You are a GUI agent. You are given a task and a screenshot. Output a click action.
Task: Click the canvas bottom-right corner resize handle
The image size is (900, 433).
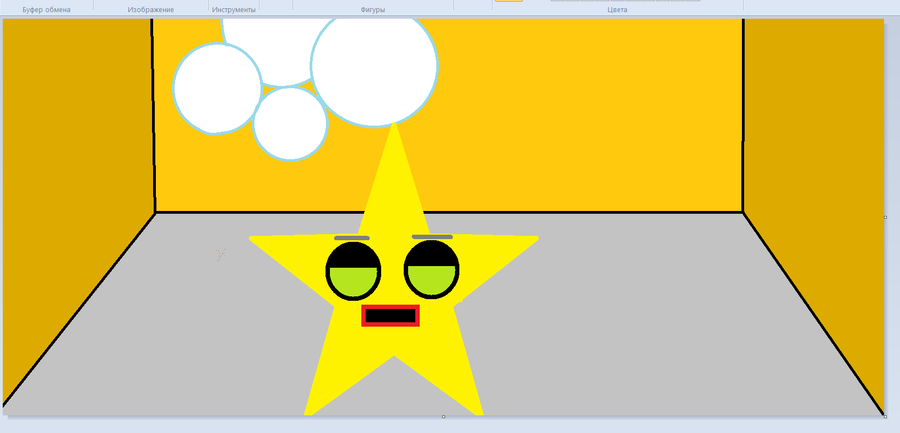[885, 416]
